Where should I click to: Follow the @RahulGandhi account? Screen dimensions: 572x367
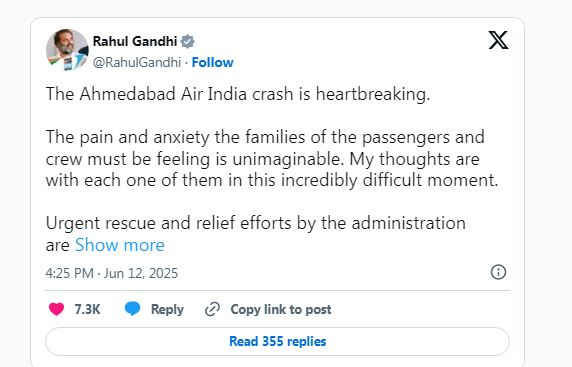tap(213, 62)
